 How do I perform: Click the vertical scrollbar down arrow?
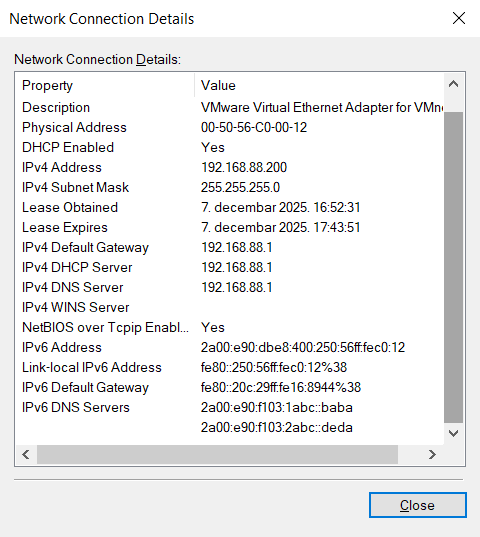453,434
